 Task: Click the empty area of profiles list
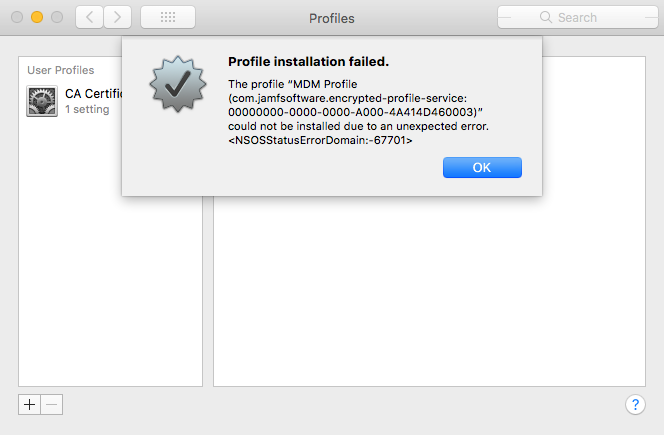click(x=110, y=254)
